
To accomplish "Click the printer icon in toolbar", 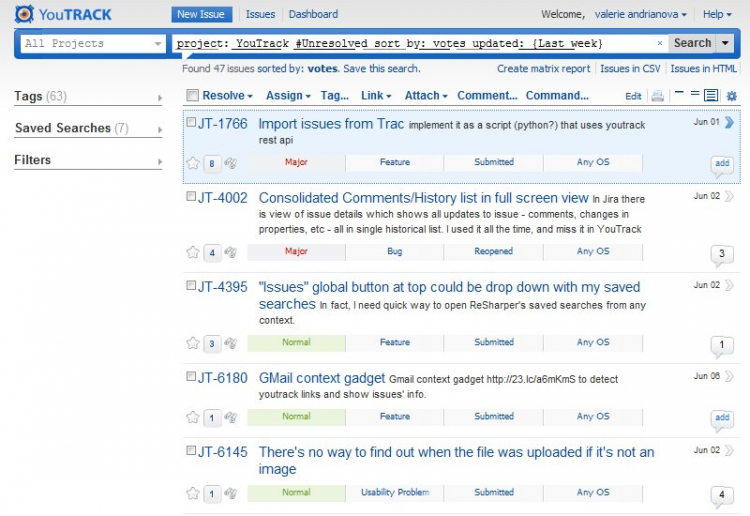I will (658, 96).
